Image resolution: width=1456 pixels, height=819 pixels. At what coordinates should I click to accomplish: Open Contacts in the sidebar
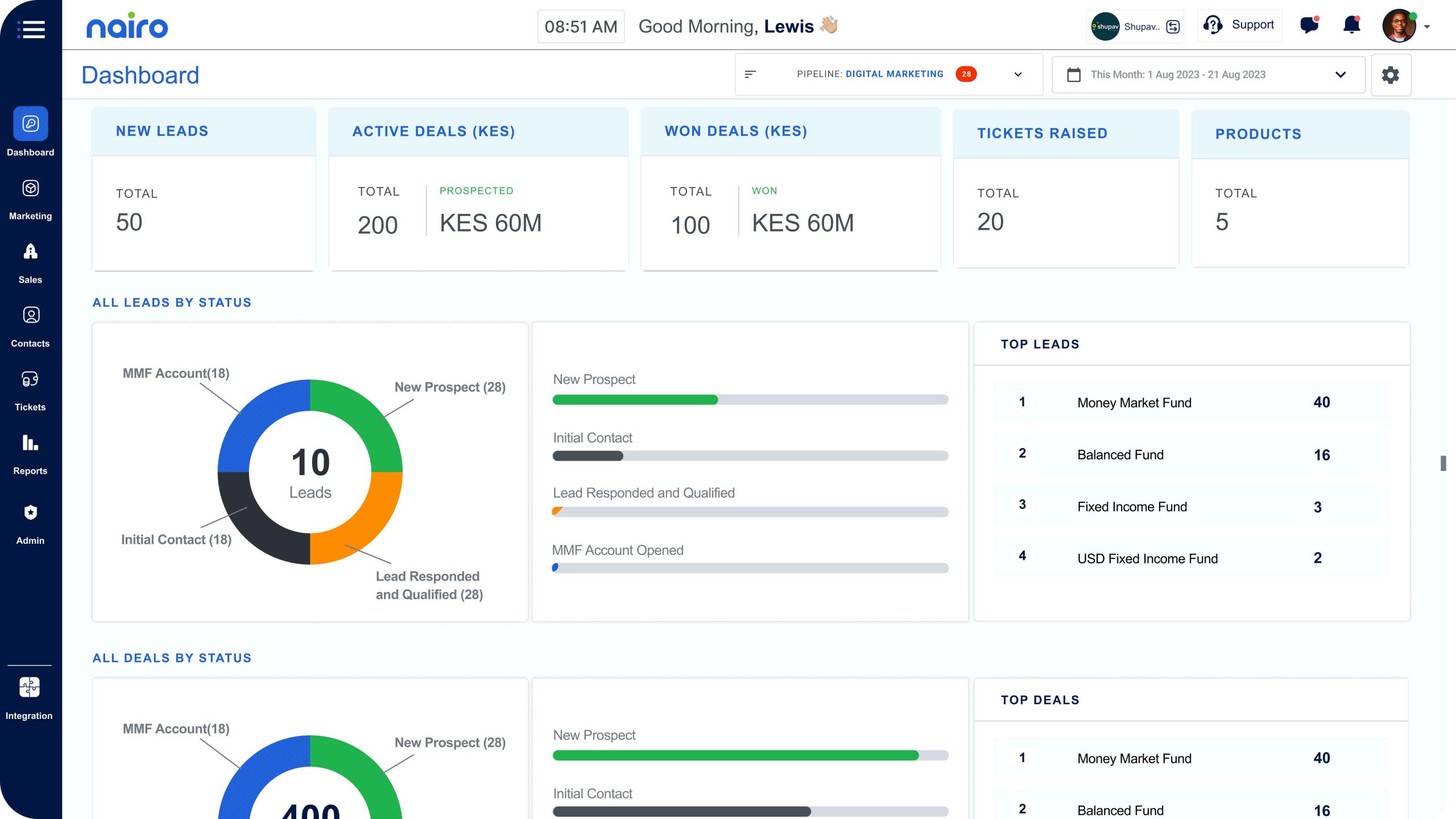click(x=31, y=327)
